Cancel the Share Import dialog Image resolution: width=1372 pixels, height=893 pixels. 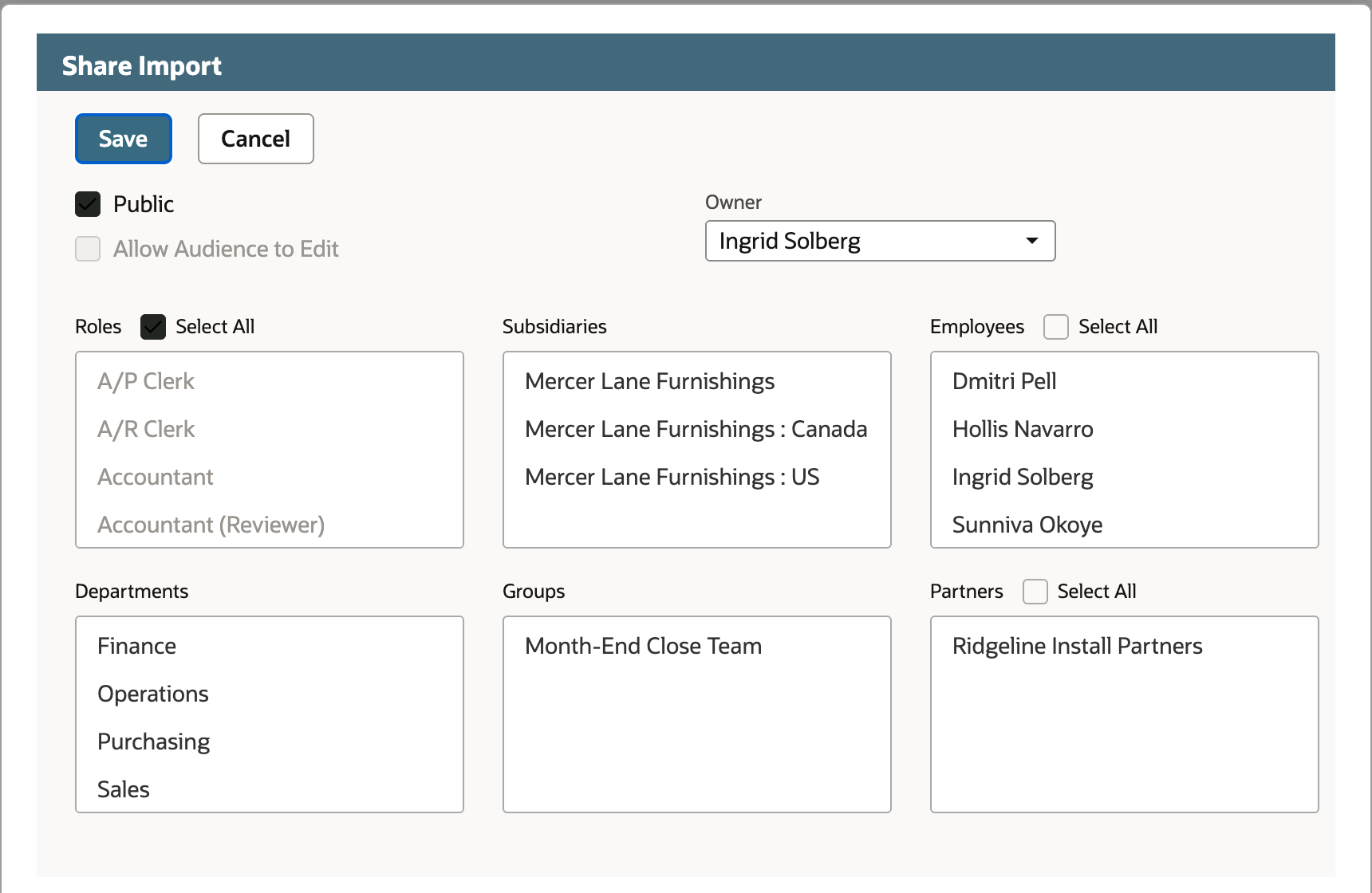coord(256,139)
